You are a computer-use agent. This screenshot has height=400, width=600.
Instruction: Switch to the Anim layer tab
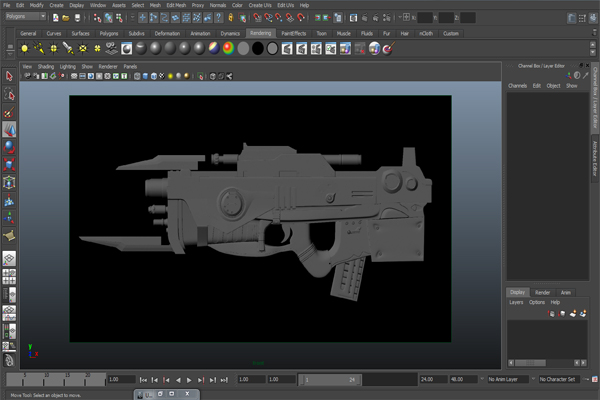pos(566,293)
